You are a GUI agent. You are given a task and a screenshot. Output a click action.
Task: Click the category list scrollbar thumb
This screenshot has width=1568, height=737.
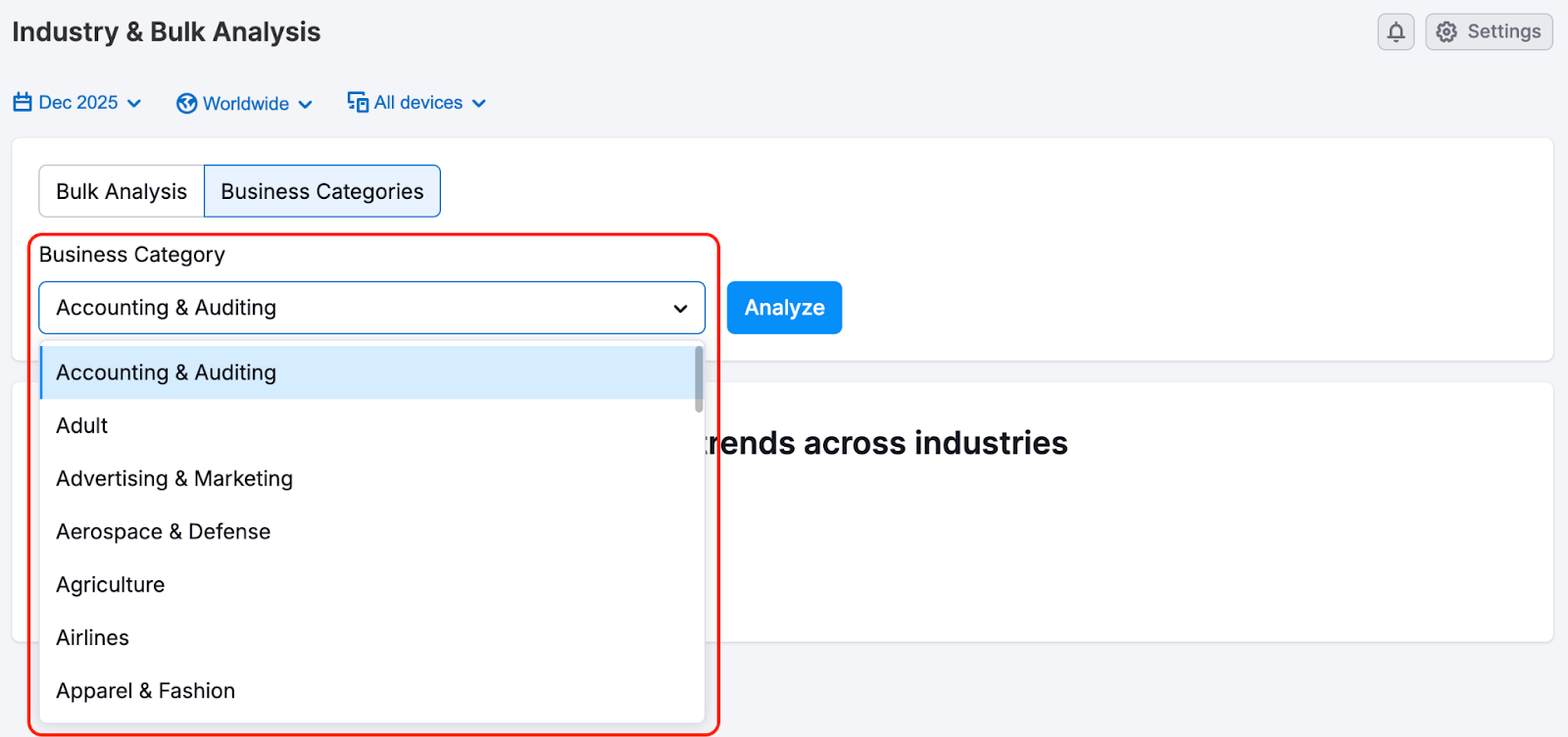tap(699, 379)
